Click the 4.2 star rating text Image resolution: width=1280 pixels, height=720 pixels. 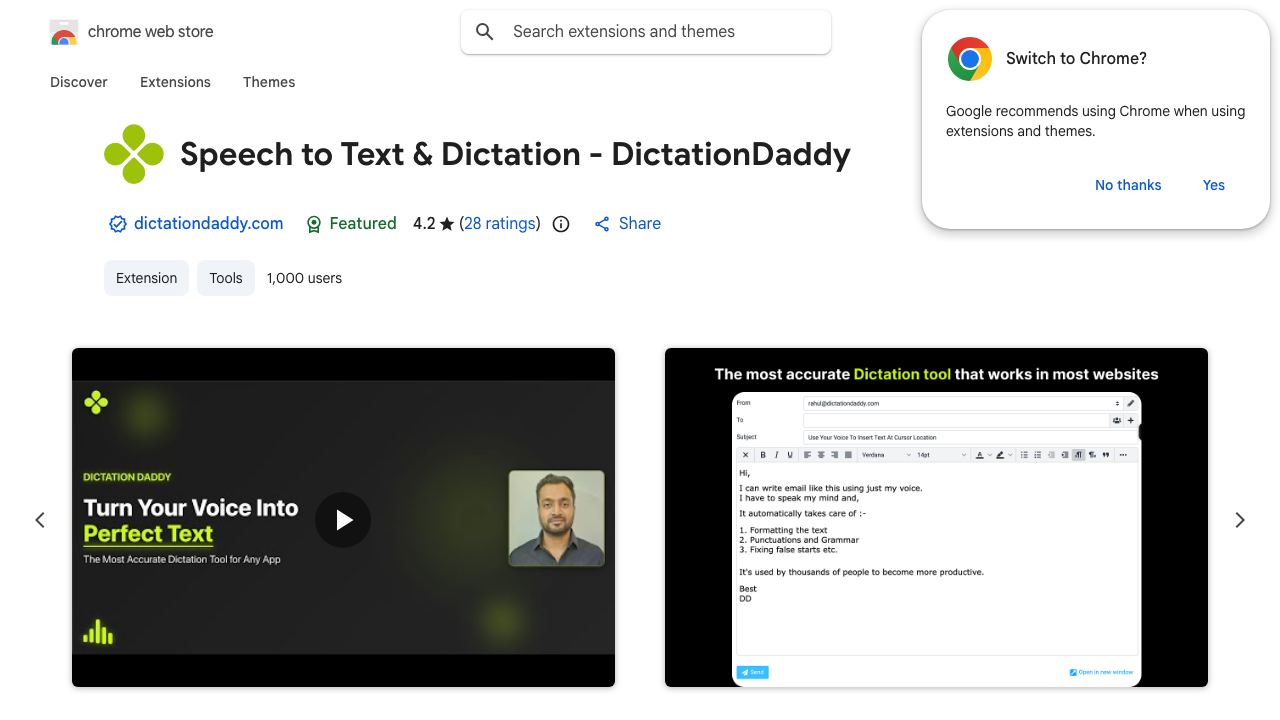click(433, 223)
